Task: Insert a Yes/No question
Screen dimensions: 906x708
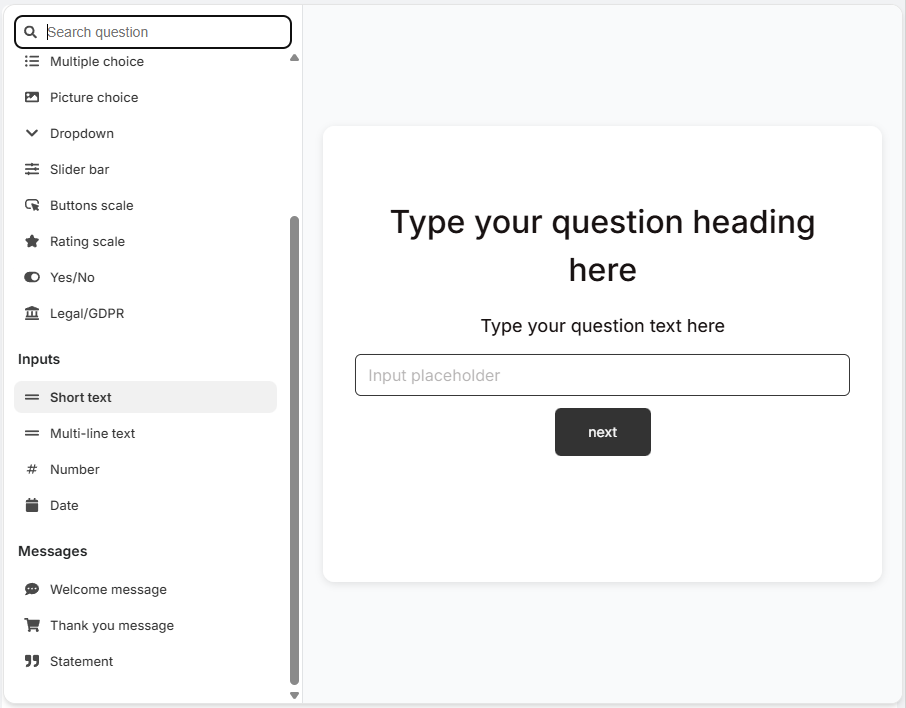Action: coord(73,277)
